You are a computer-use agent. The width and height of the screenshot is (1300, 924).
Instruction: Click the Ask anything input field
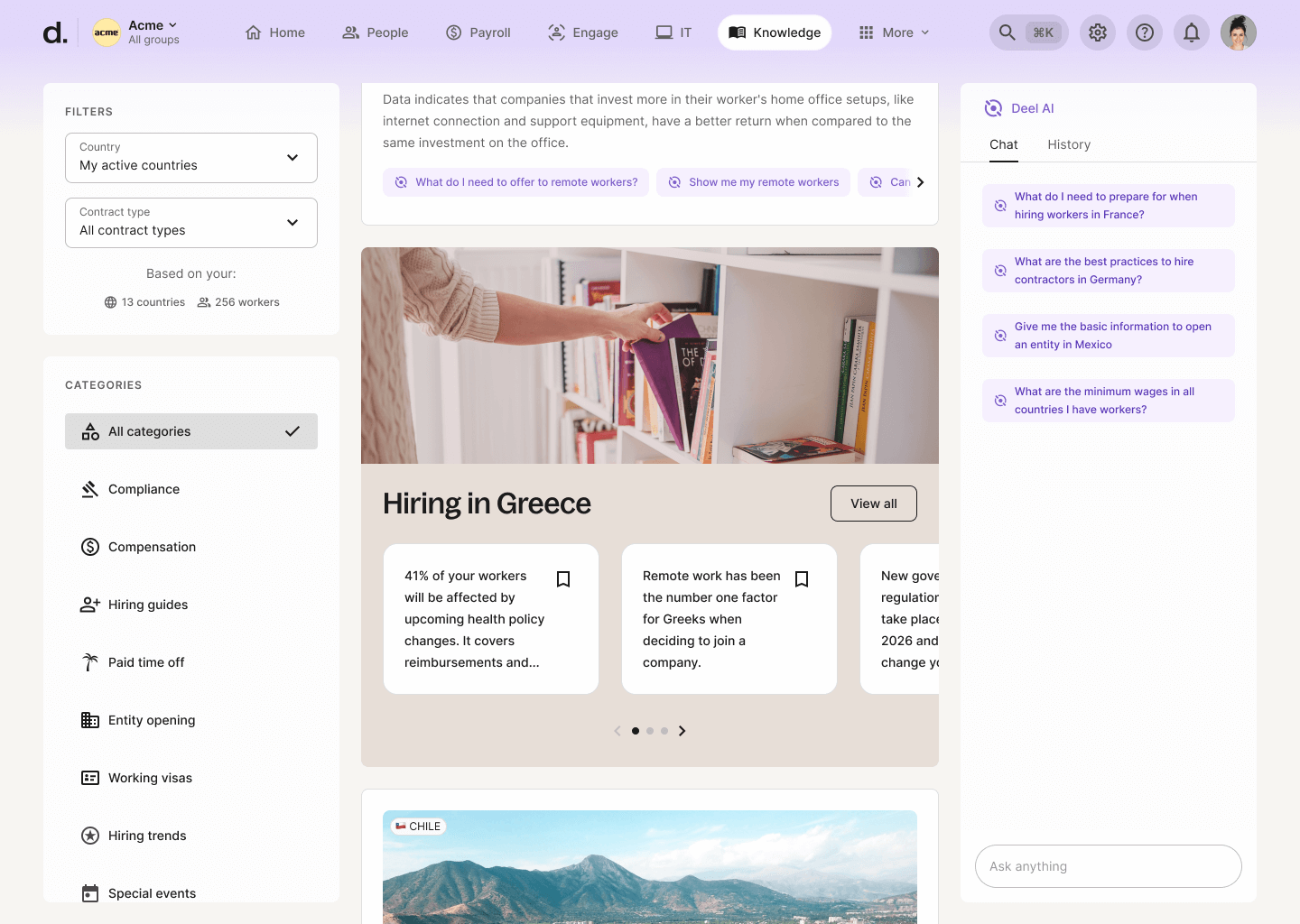point(1108,866)
